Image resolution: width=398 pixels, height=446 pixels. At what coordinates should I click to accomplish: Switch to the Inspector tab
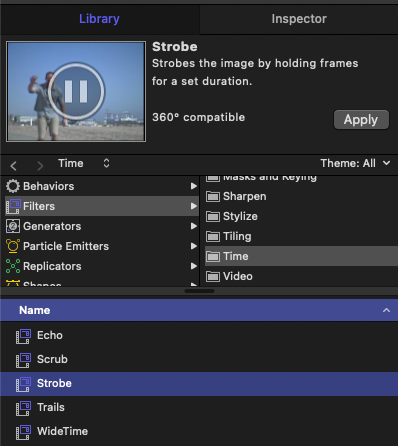pos(299,19)
